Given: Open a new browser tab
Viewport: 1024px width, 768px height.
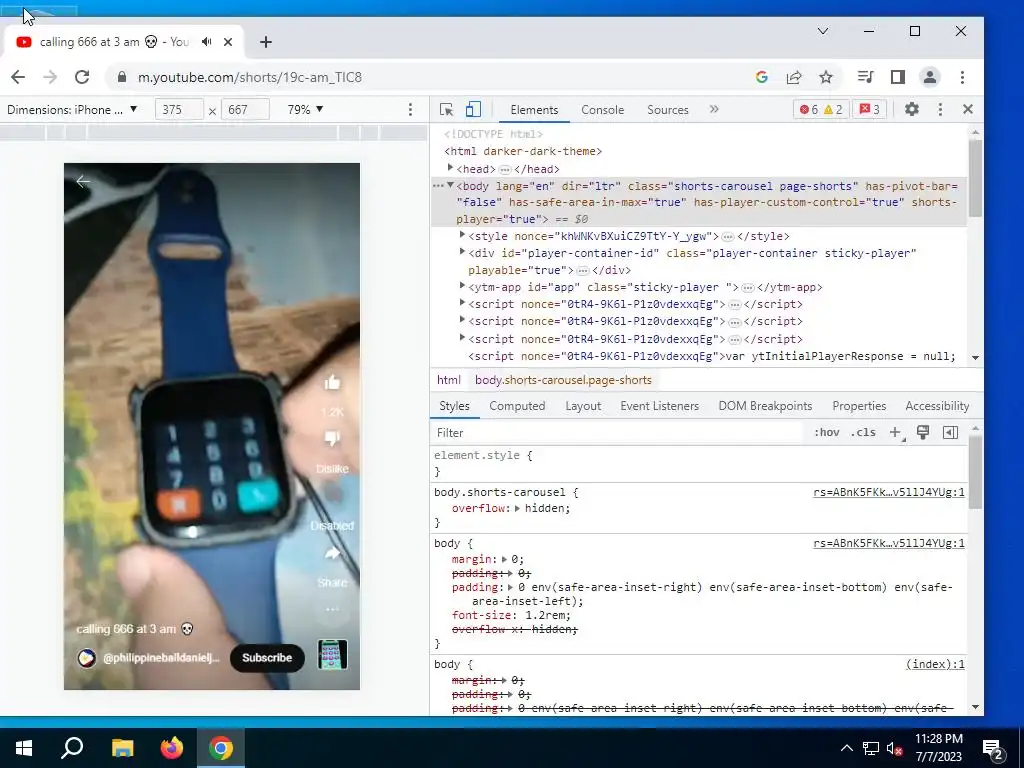Looking at the screenshot, I should click(x=266, y=42).
